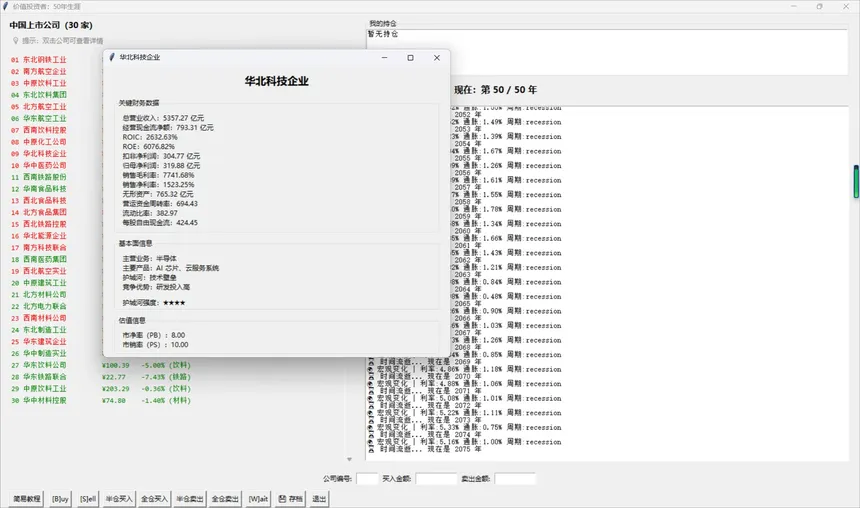Viewport: 860px width, 508px height.
Task: Click the [S]ell button
Action: pyautogui.click(x=87, y=499)
